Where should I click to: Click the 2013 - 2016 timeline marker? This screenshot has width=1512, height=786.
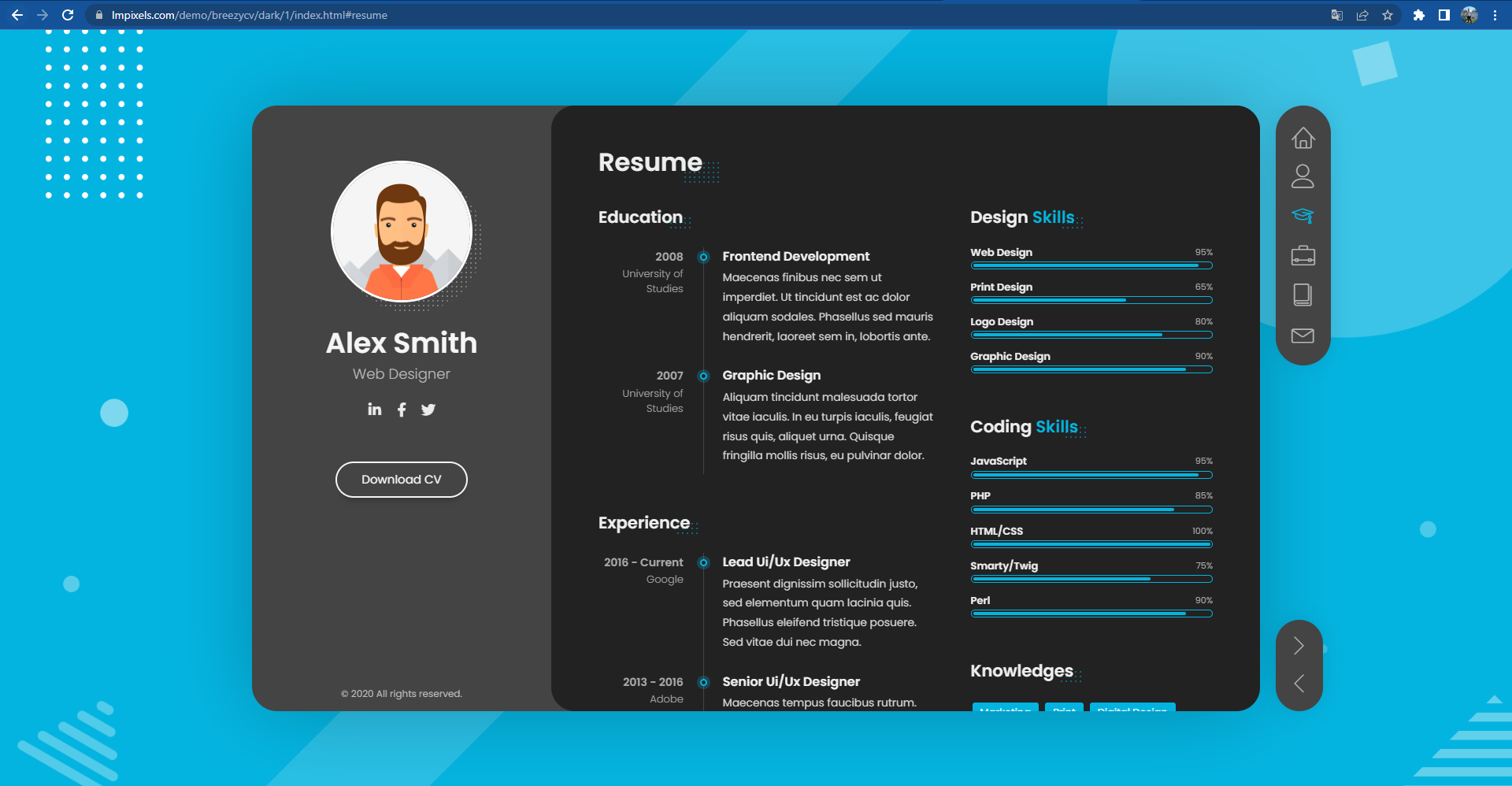point(704,682)
